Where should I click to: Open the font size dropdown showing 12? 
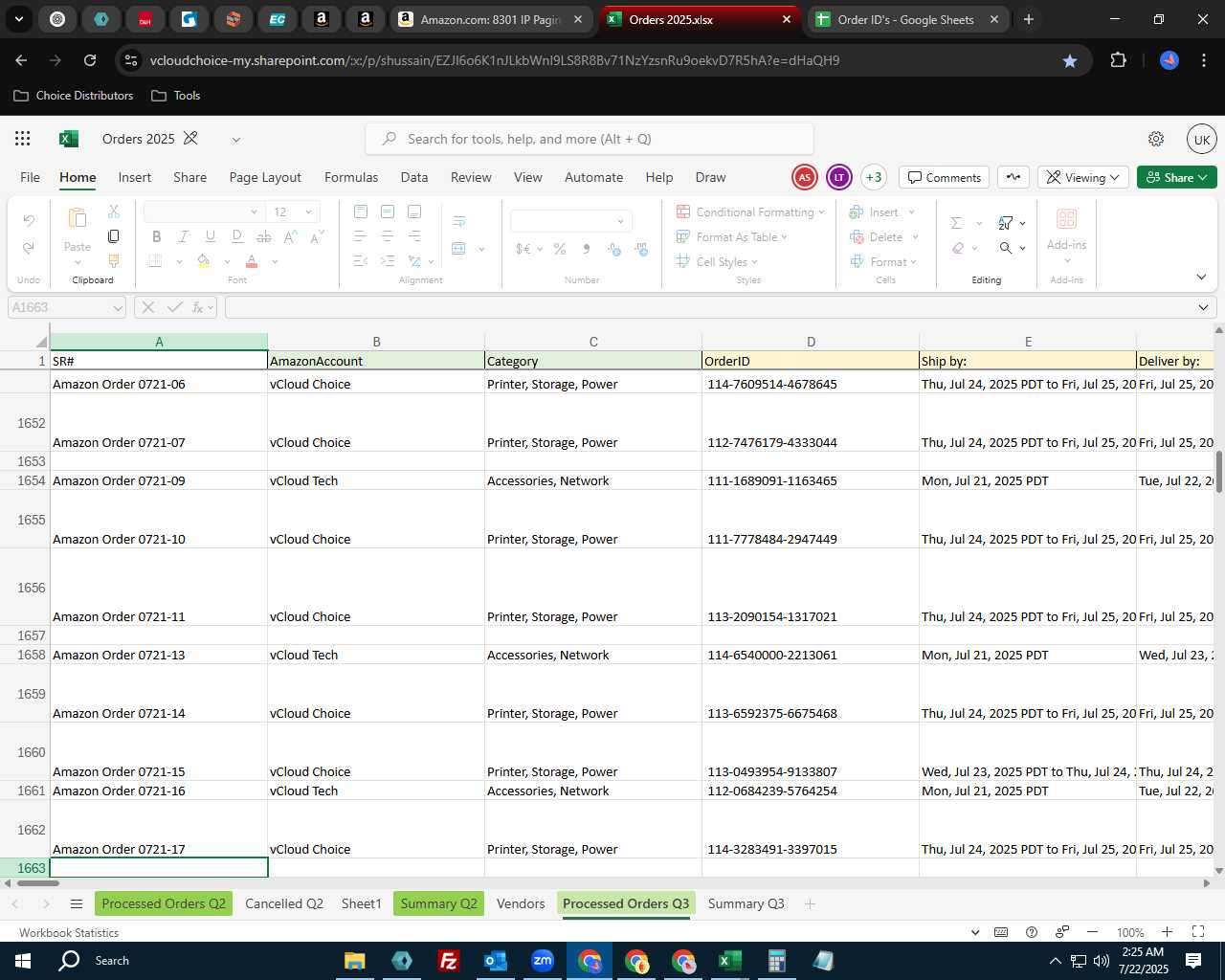(308, 212)
